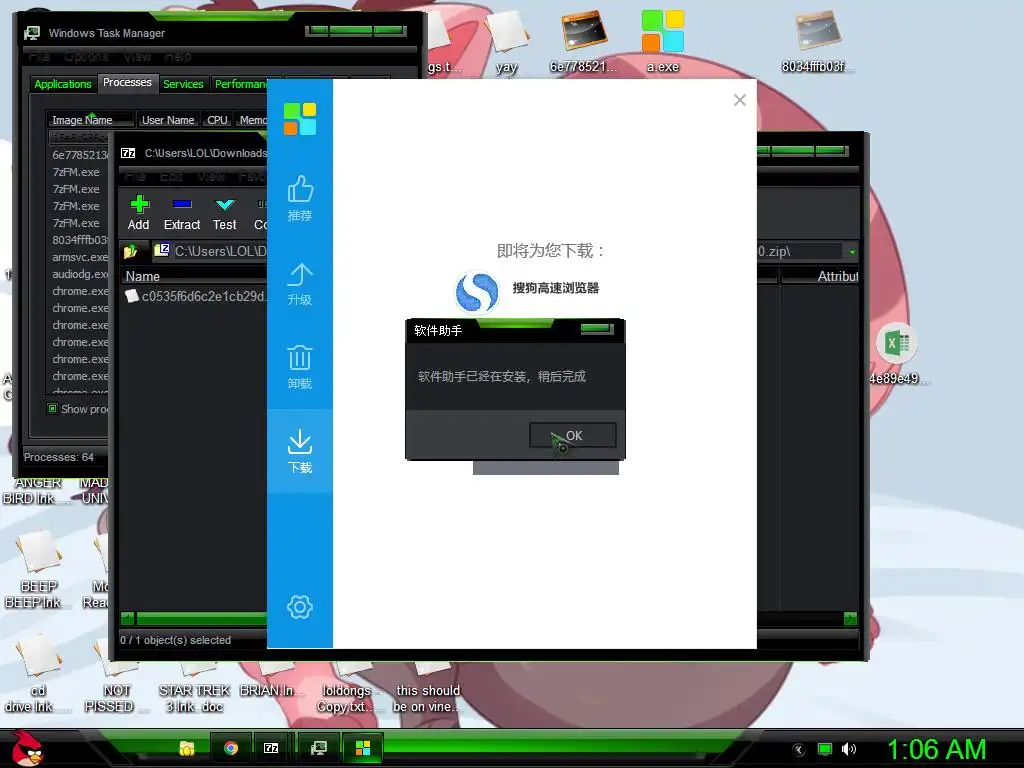Image resolution: width=1024 pixels, height=768 pixels.
Task: Open Options menu in Task Manager
Action: pos(86,57)
